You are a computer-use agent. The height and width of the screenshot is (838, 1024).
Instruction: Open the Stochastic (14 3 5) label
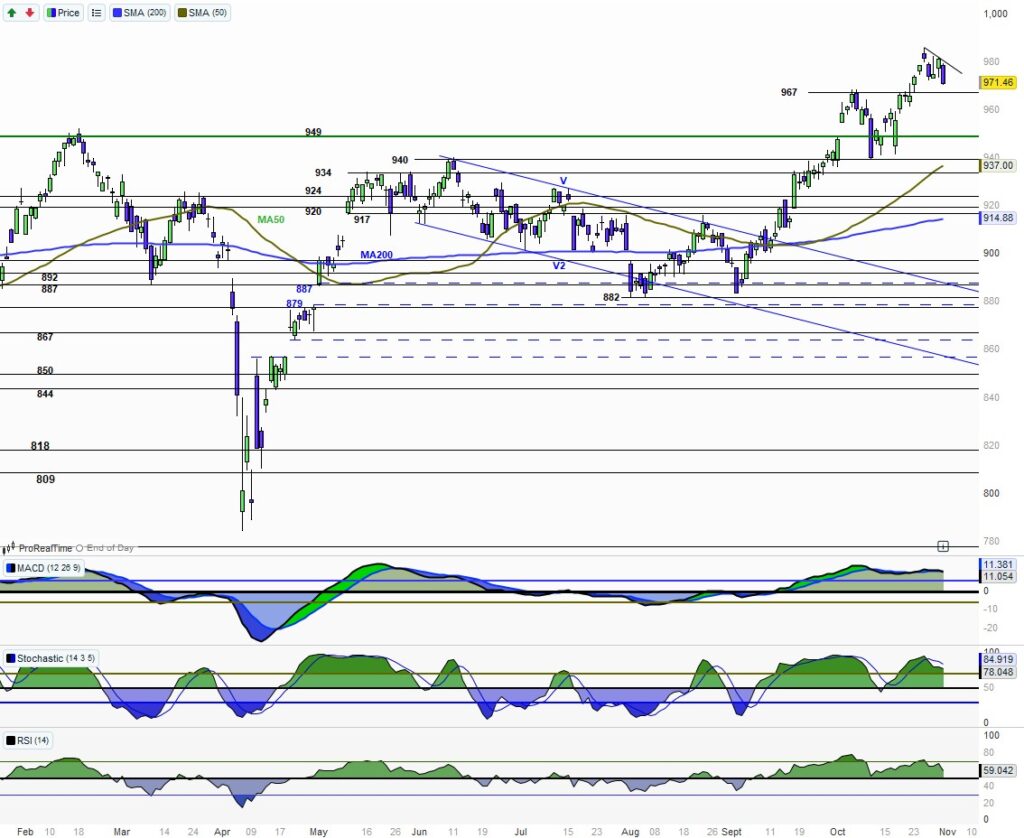click(x=50, y=658)
